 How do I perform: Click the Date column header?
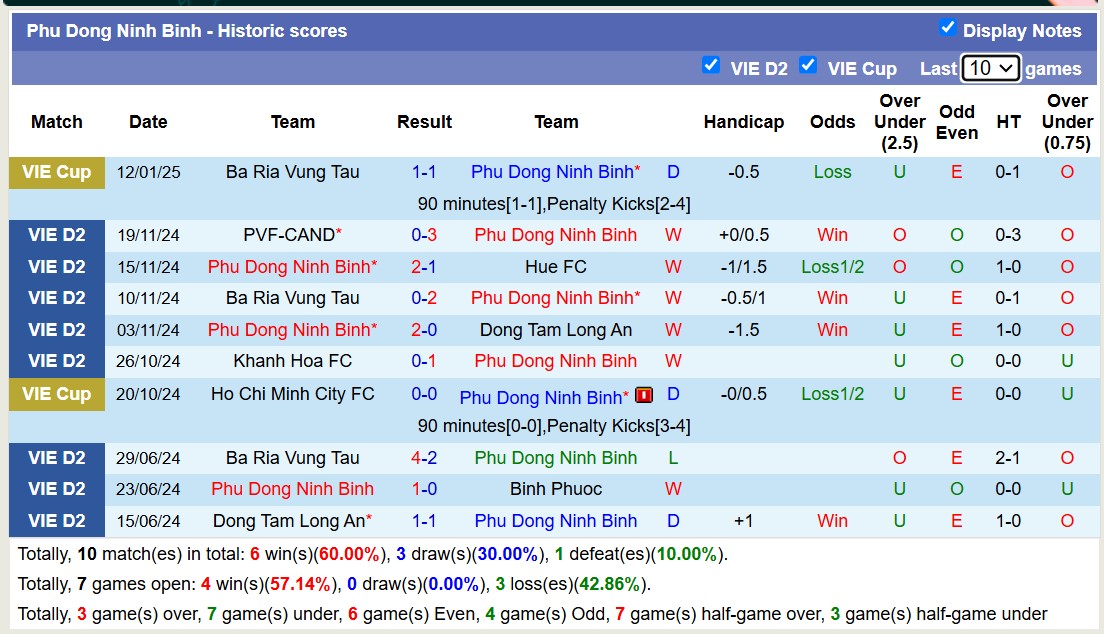pyautogui.click(x=147, y=122)
